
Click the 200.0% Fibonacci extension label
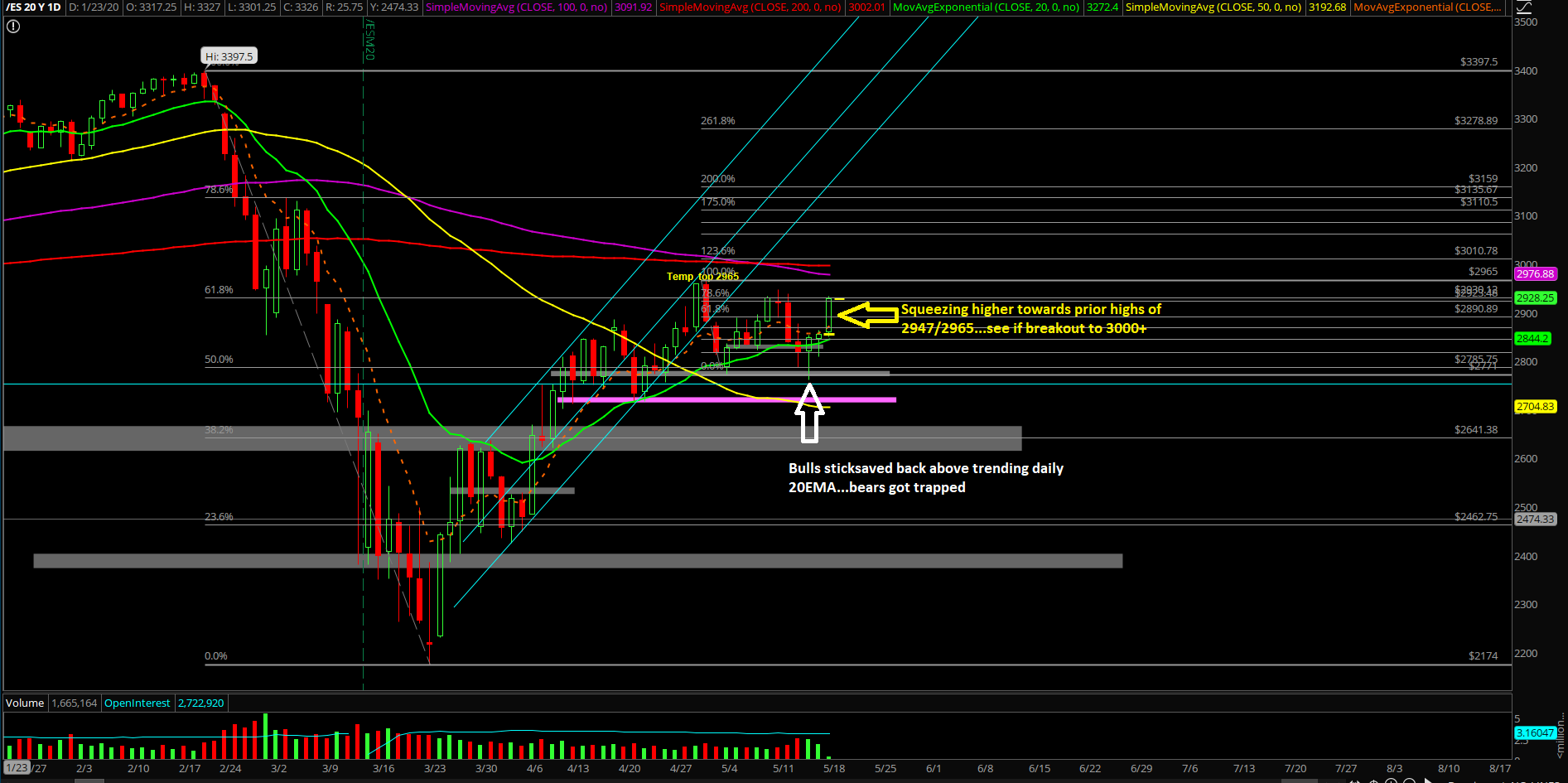(x=717, y=179)
